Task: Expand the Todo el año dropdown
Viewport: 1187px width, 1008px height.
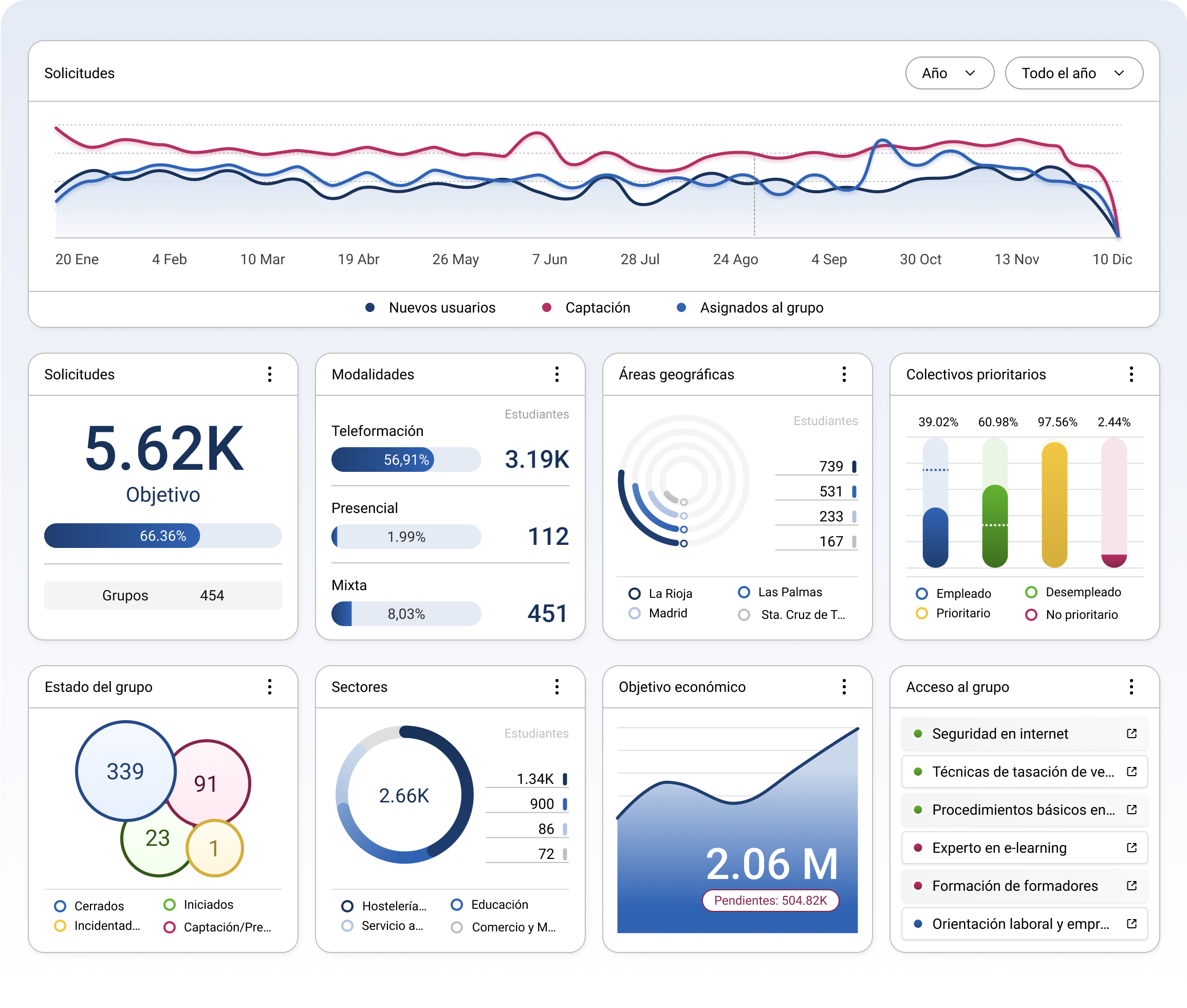Action: (x=1073, y=73)
